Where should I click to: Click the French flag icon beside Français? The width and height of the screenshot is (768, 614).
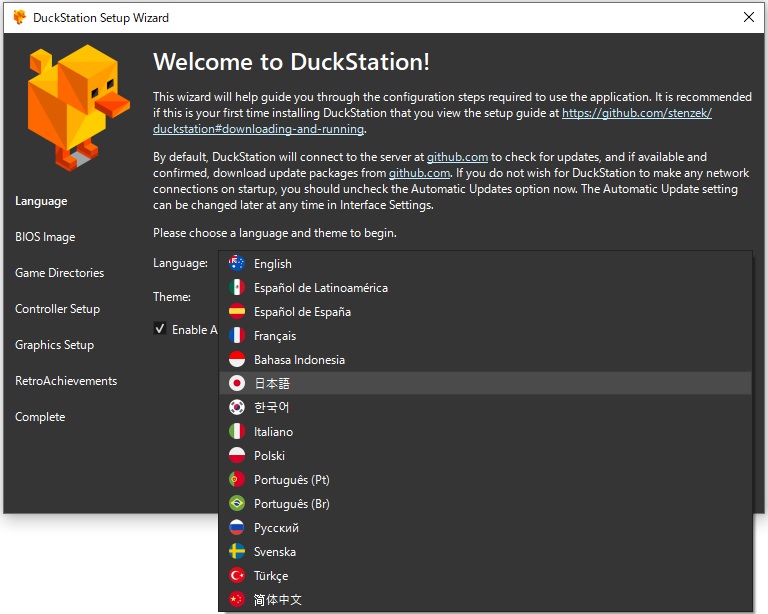point(237,335)
